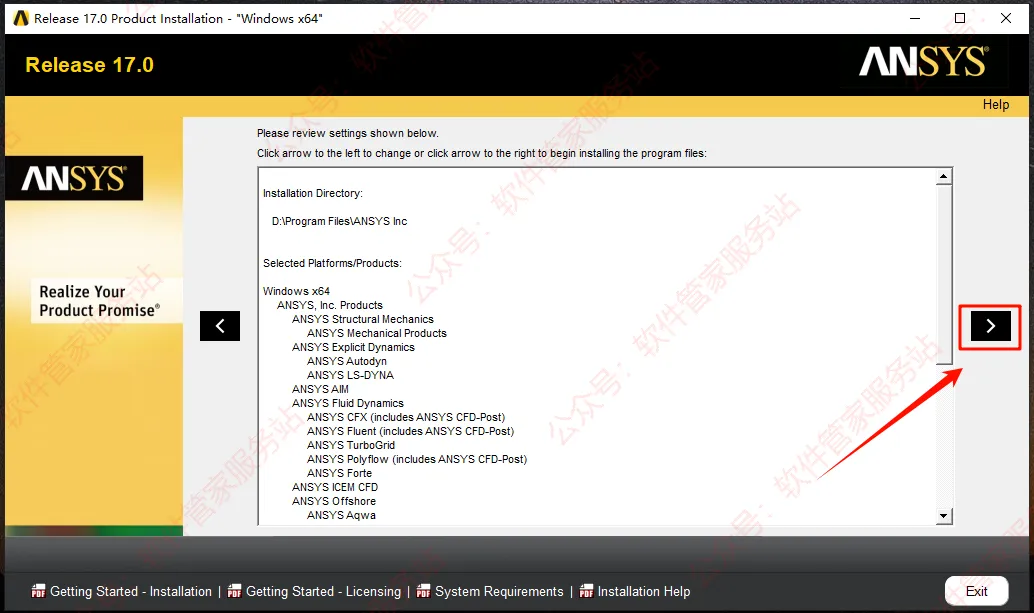Close the installer window
The width and height of the screenshot is (1034, 613).
coord(1006,18)
